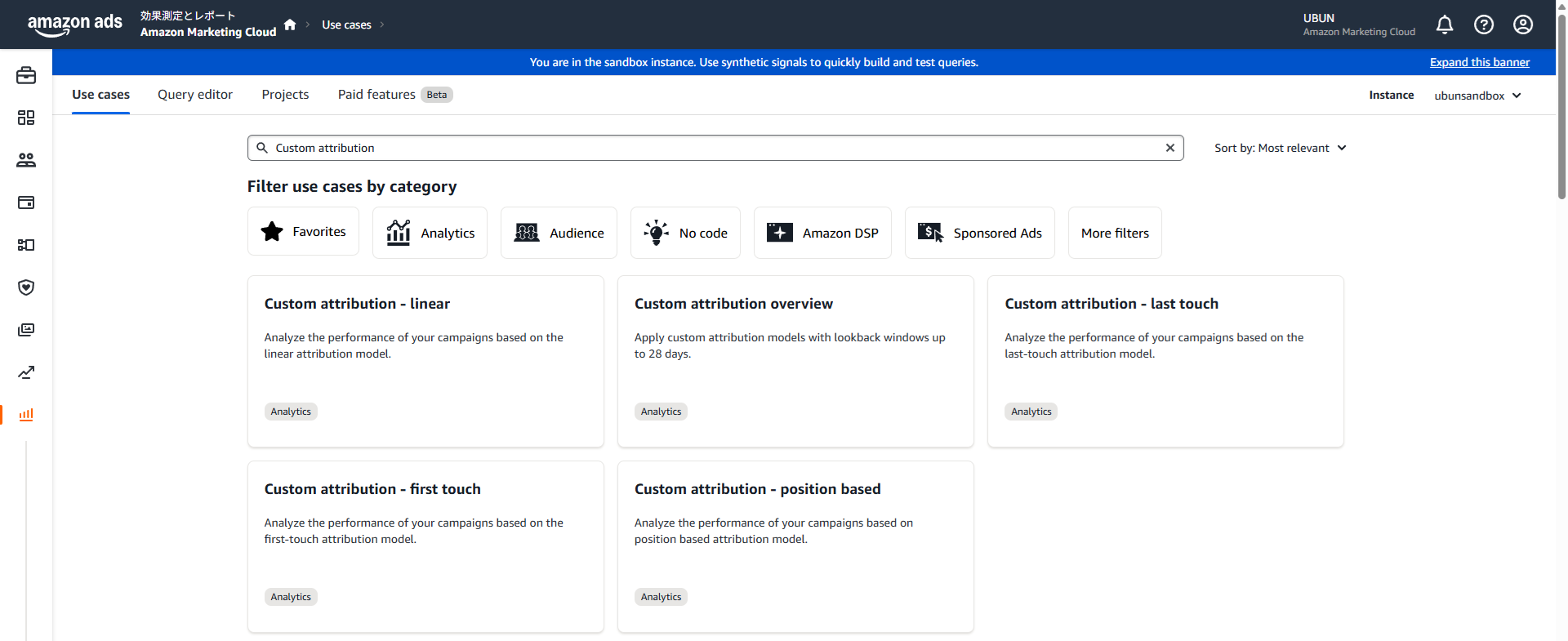Open the Sort by Most relevant dropdown
The height and width of the screenshot is (641, 1568).
click(x=1280, y=148)
